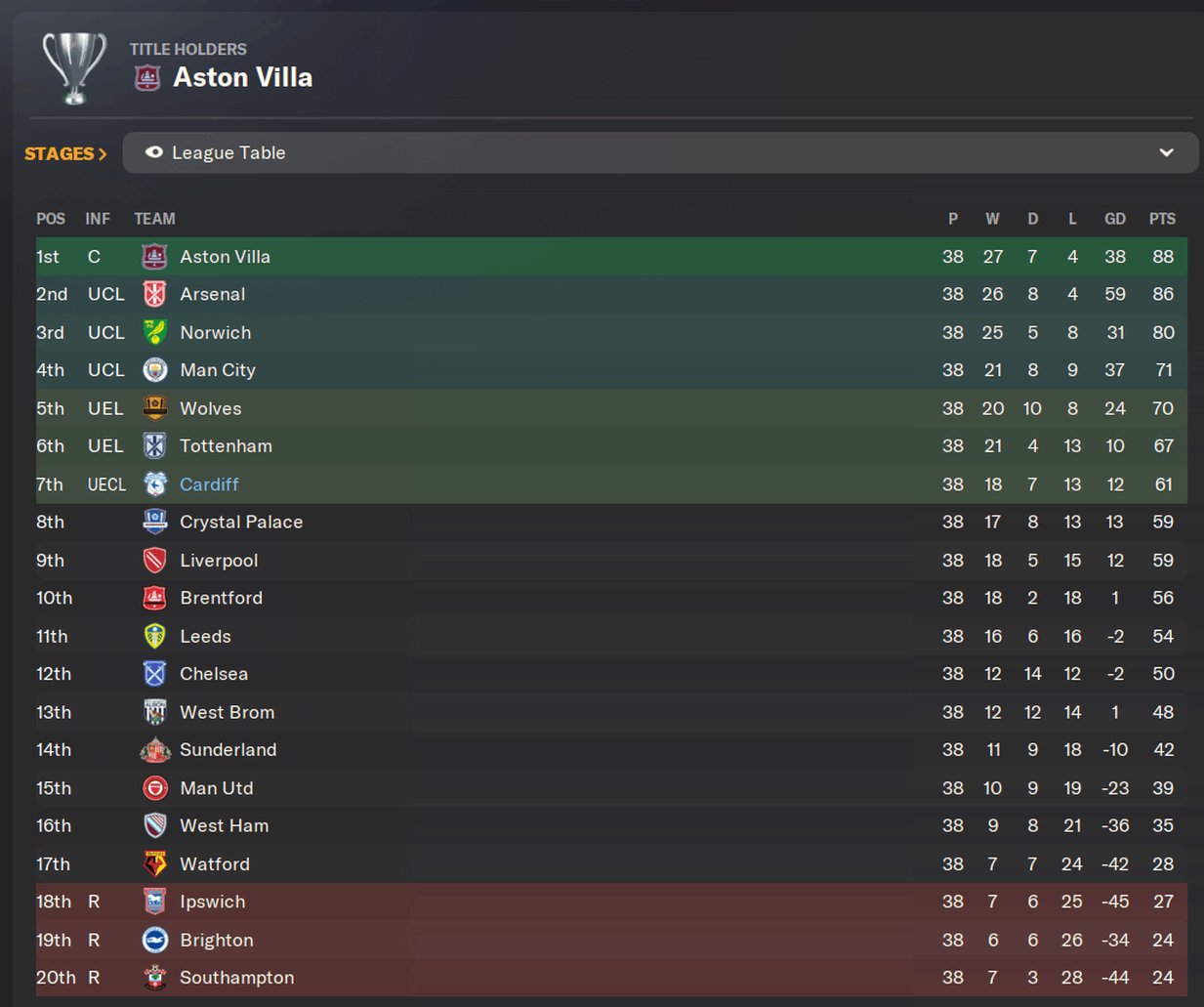Click the Brighton club badge
This screenshot has width=1204, height=1007.
coord(154,940)
